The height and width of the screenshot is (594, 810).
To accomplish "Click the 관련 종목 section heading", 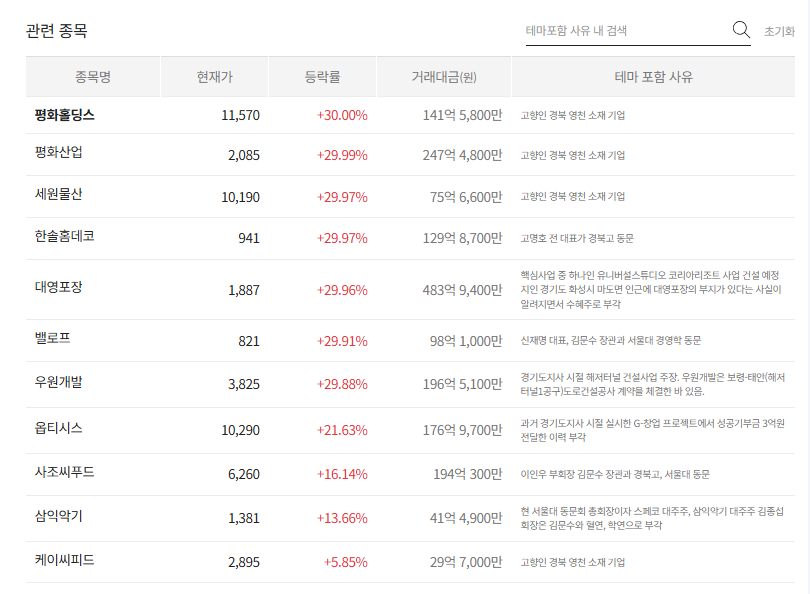I will [x=57, y=31].
